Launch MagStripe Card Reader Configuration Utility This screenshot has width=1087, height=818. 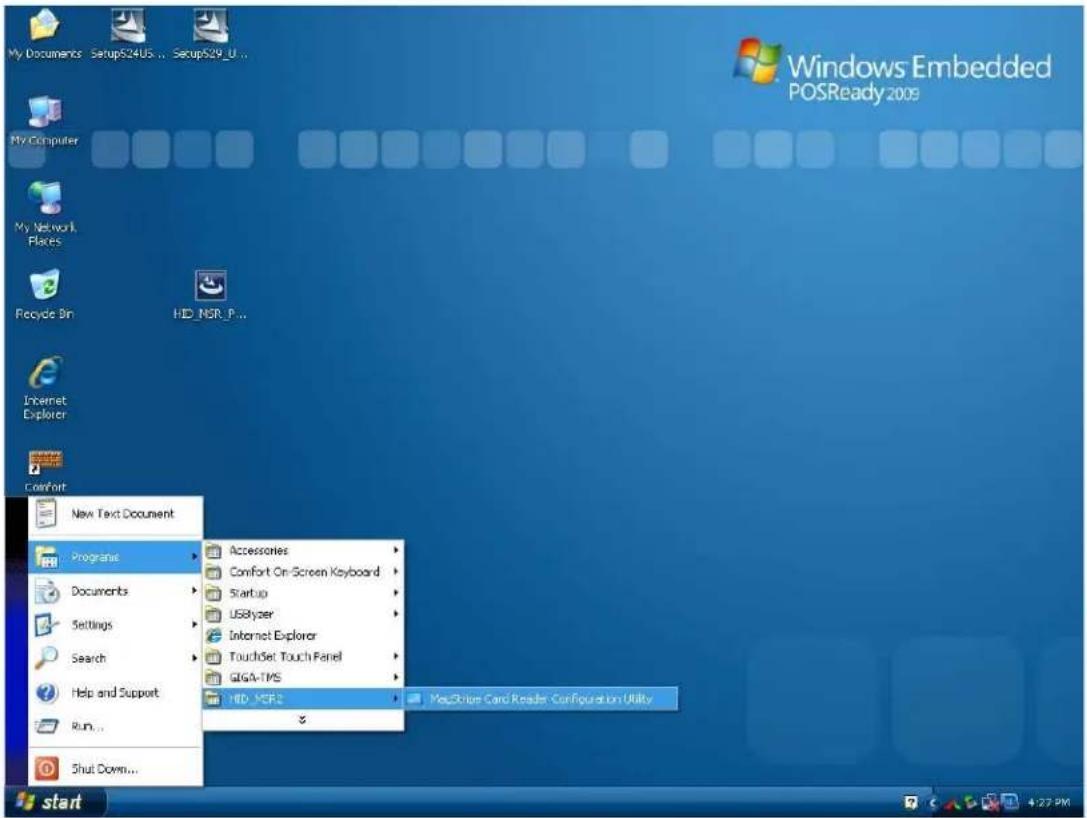(541, 699)
